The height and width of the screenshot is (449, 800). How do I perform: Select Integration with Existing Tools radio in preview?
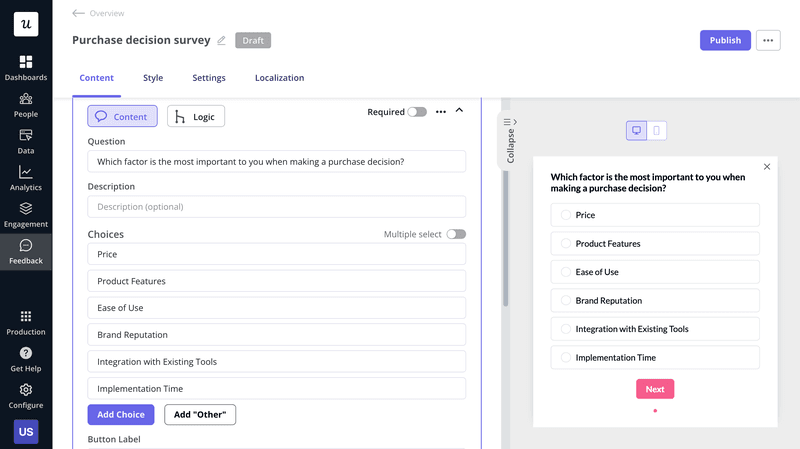(566, 329)
